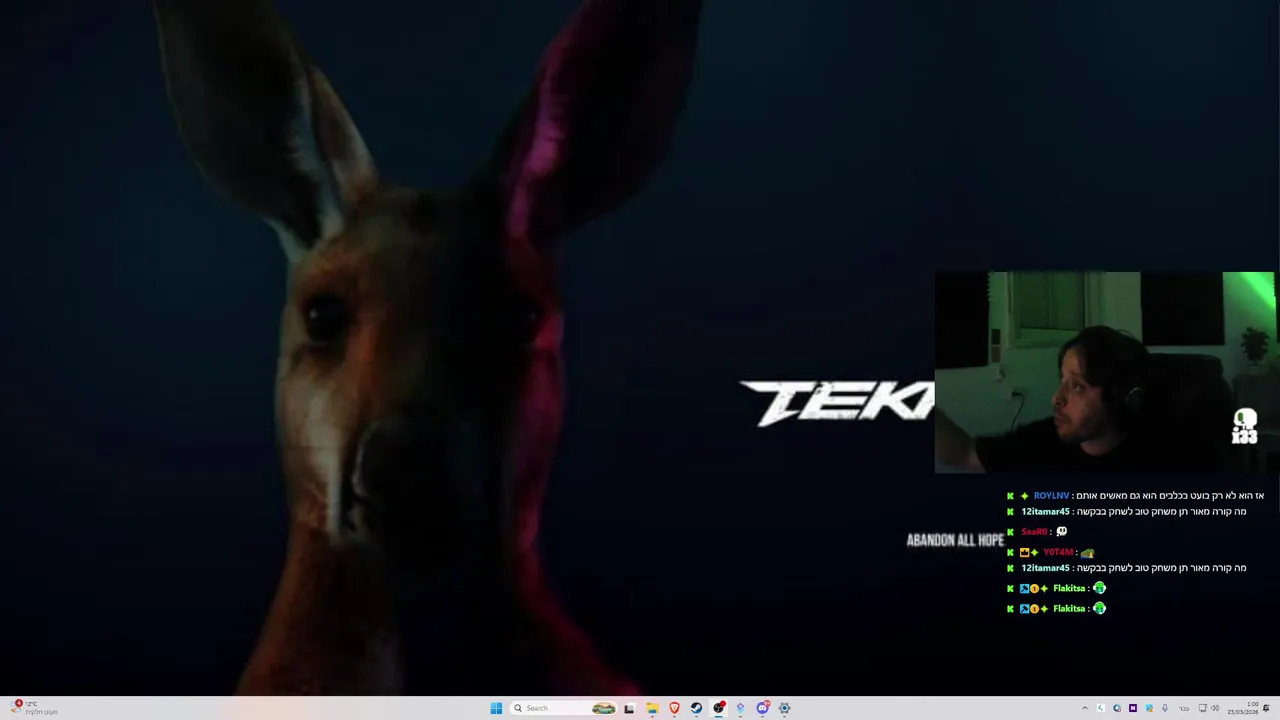Image resolution: width=1280 pixels, height=720 pixels.
Task: Click the search highlight landscape image
Action: pyautogui.click(x=603, y=708)
